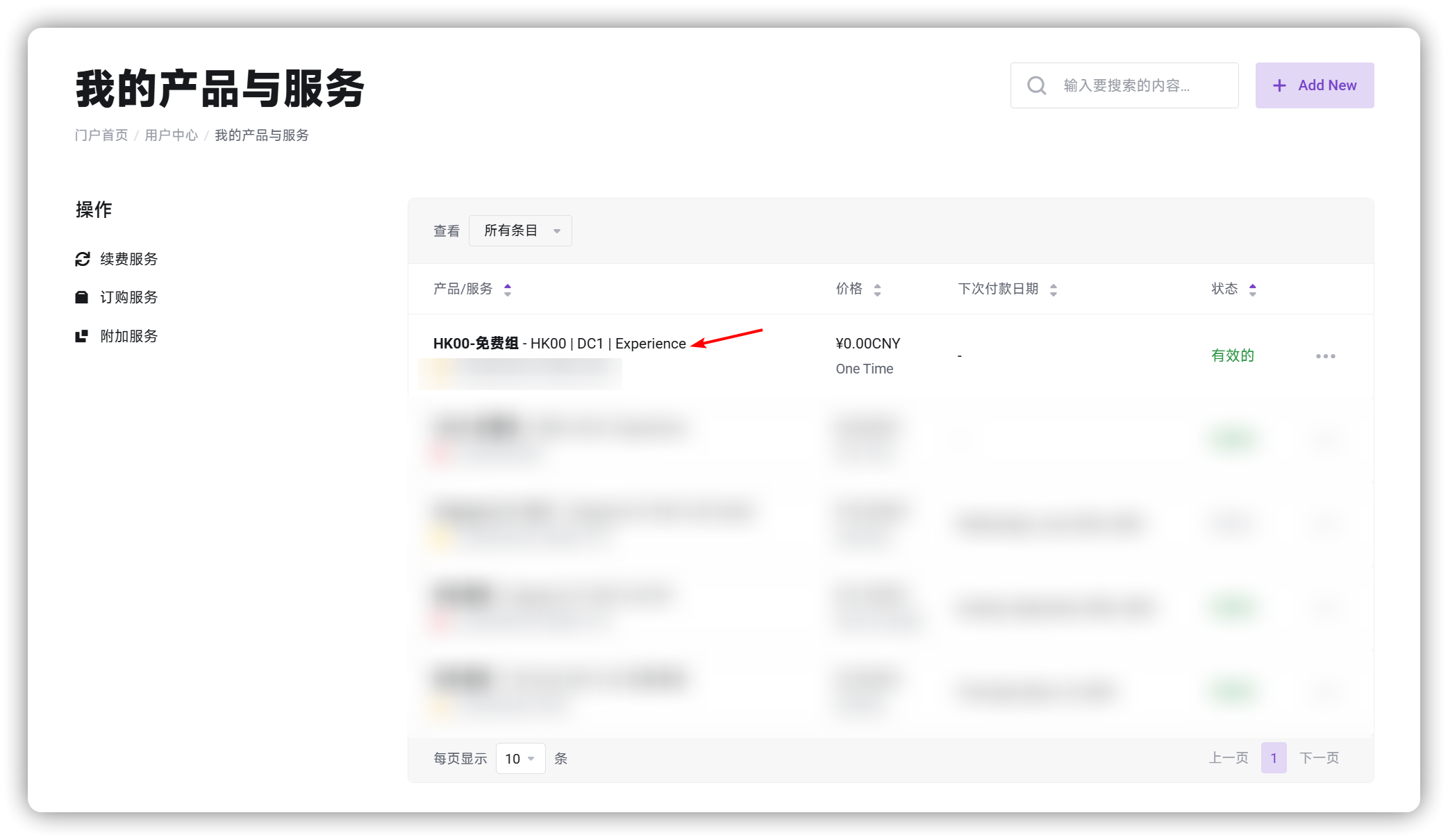Click the plus icon on Add New

click(x=1279, y=85)
